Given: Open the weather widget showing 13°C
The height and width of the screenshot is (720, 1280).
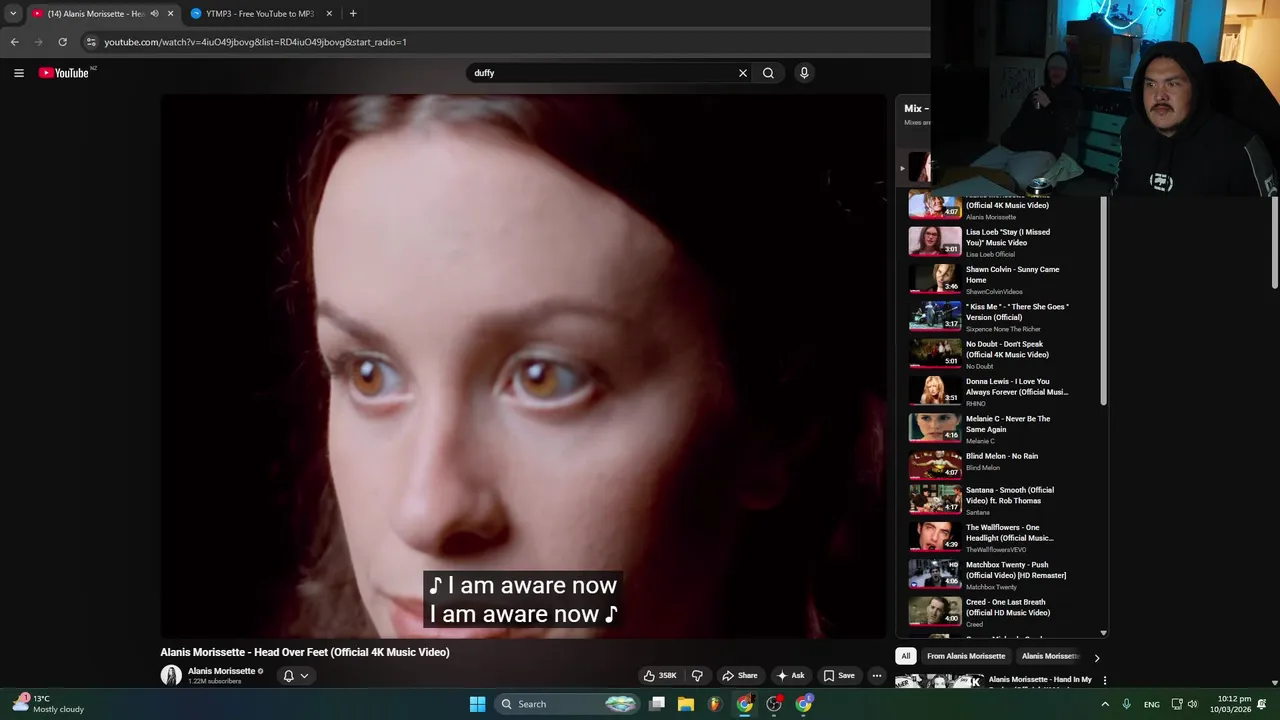Looking at the screenshot, I should [48, 704].
